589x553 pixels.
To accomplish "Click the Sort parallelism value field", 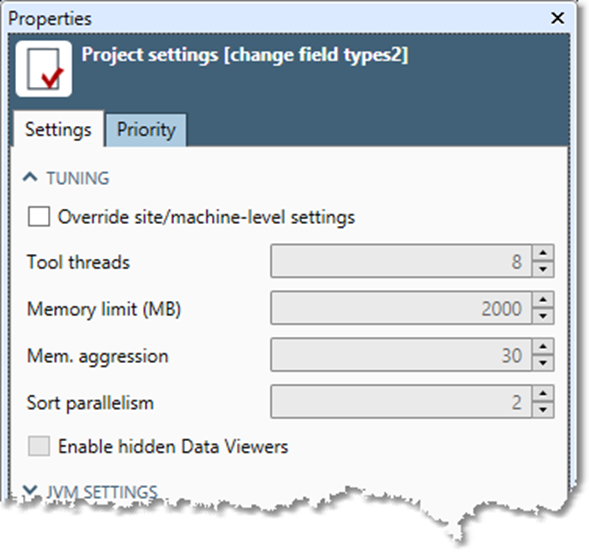I will pos(401,402).
